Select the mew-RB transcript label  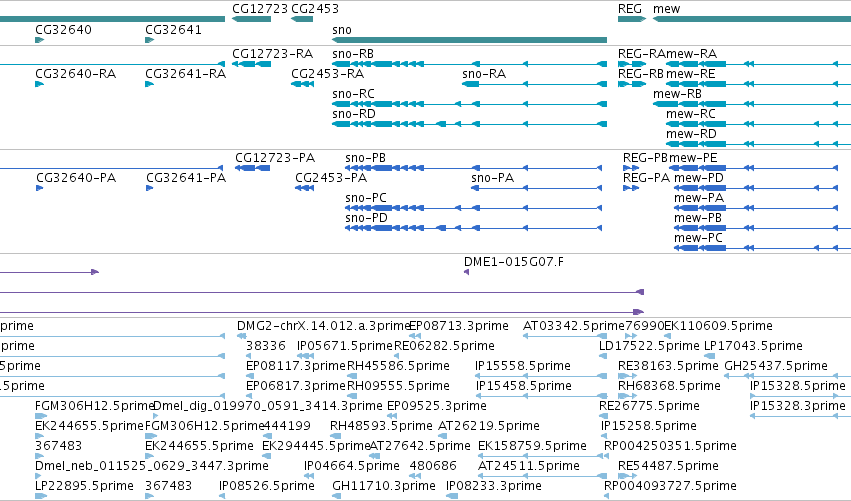677,94
